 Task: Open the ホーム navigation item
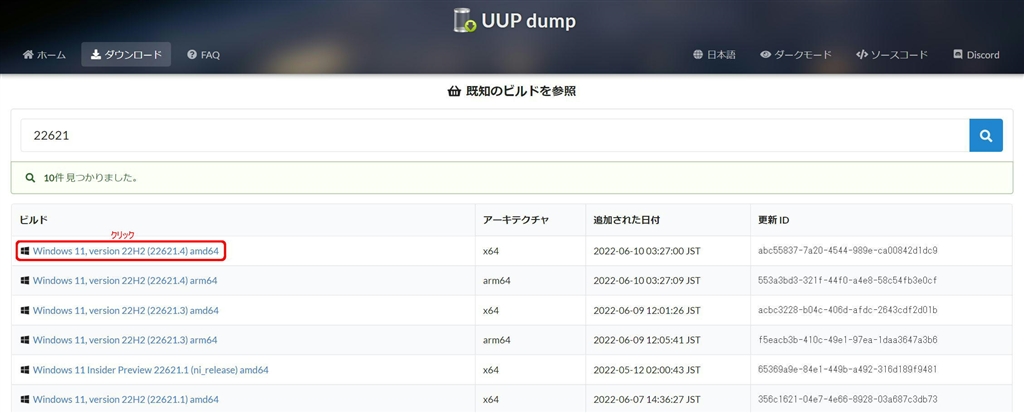pos(44,55)
